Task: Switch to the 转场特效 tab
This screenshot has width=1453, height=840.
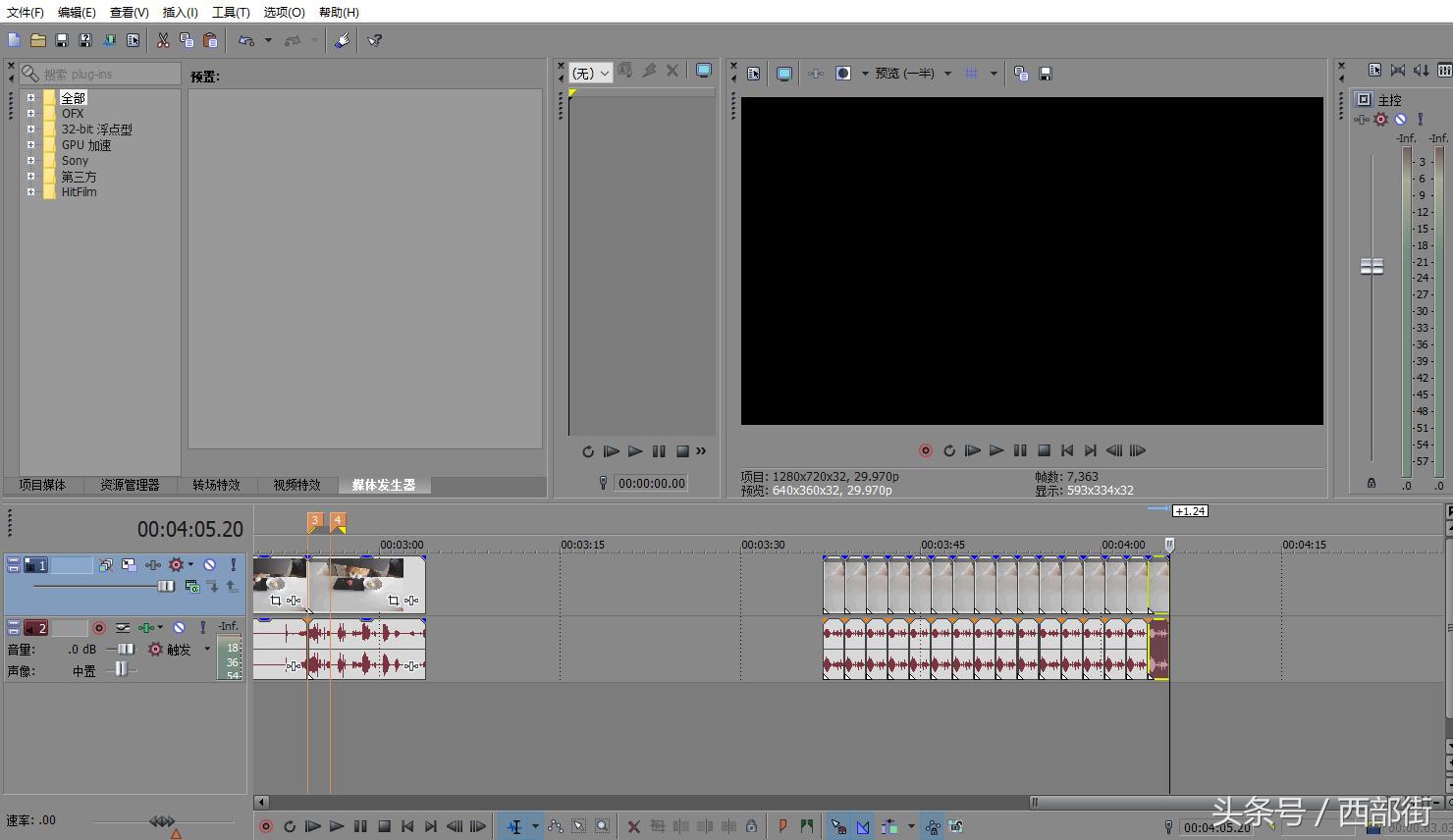Action: click(216, 485)
